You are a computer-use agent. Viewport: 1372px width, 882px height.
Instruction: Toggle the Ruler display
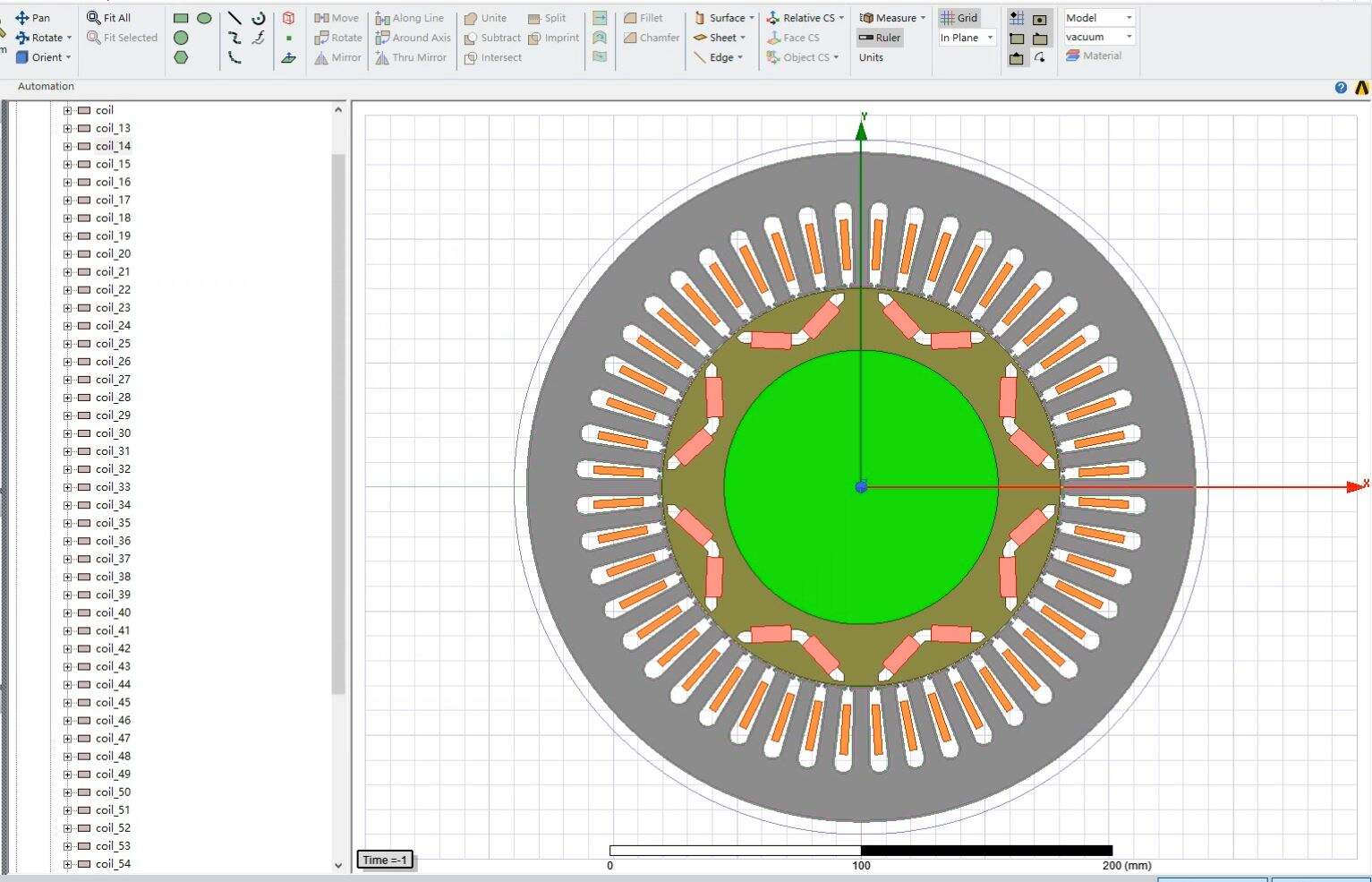[x=880, y=38]
